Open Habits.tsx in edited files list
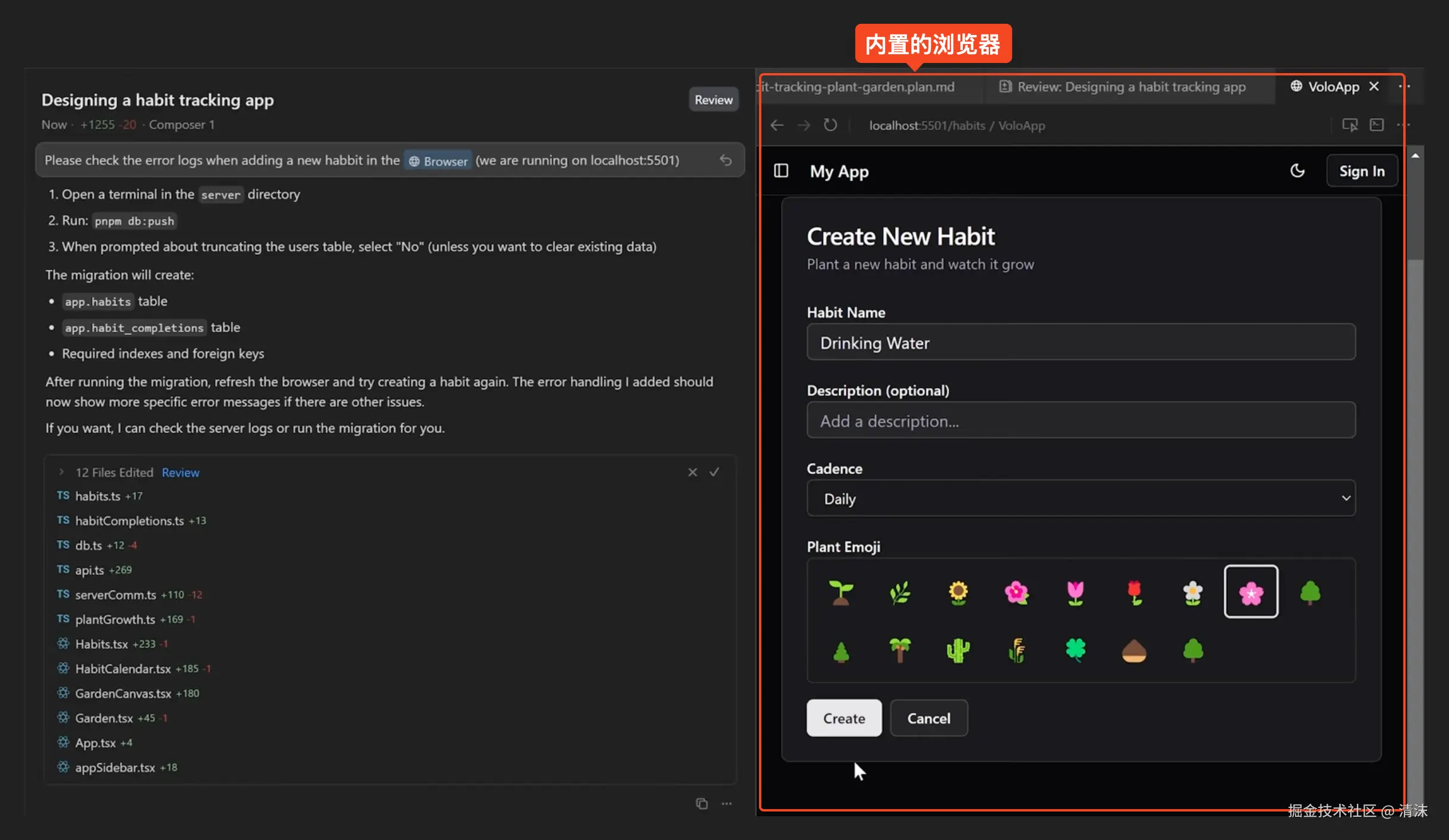 point(102,644)
